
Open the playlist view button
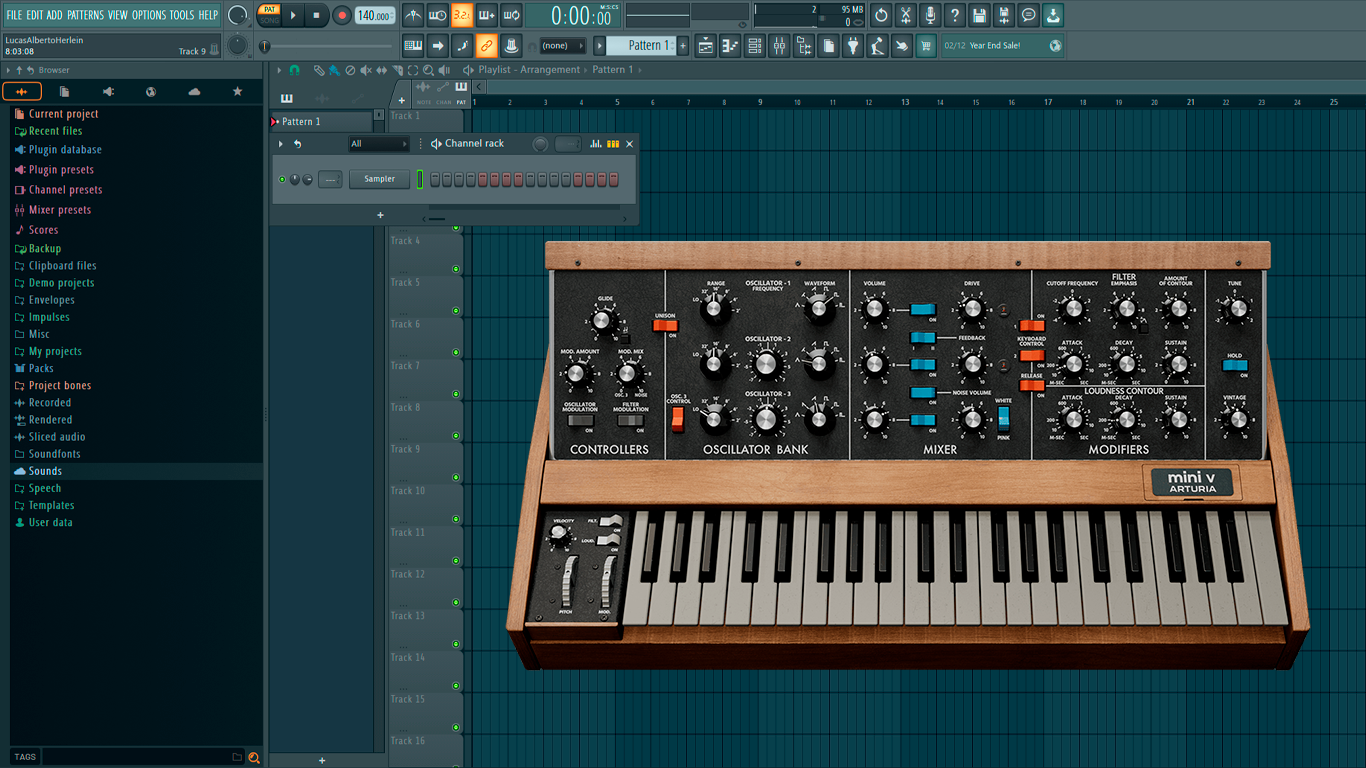point(705,46)
